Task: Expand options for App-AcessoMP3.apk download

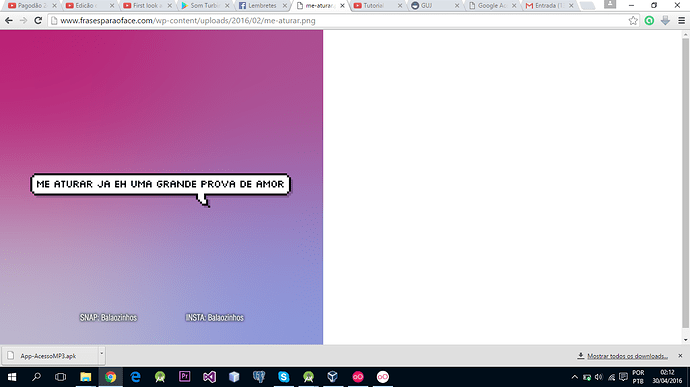Action: [102, 355]
